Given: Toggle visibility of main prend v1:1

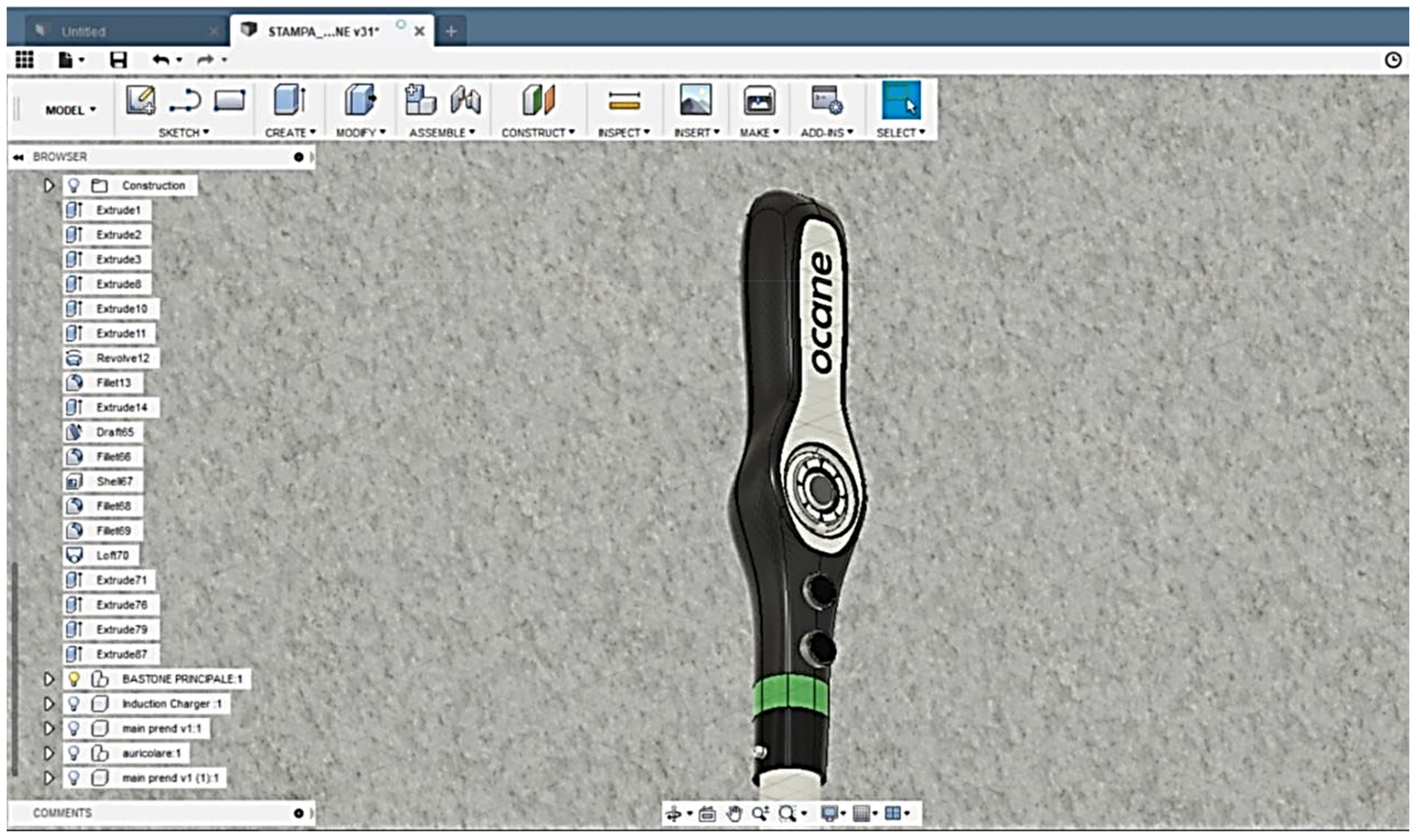Looking at the screenshot, I should [x=73, y=729].
